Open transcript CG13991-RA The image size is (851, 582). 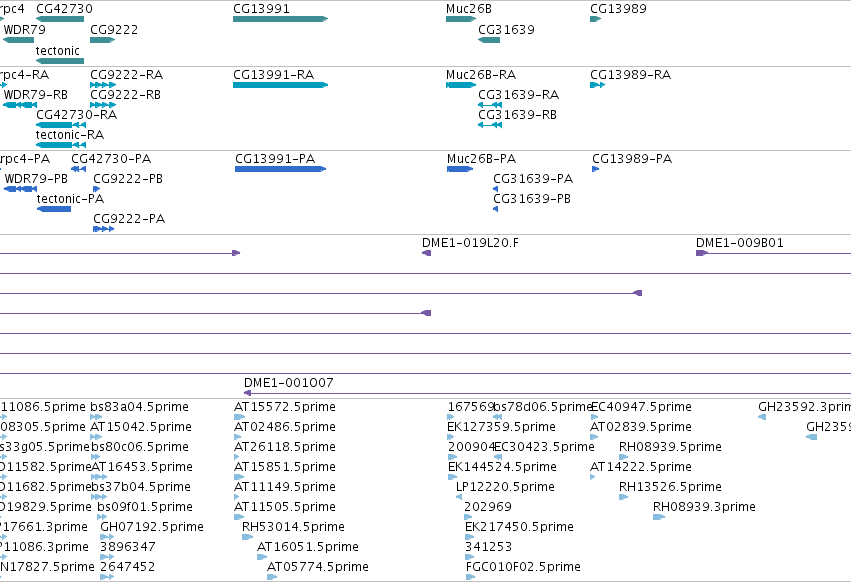coord(274,75)
